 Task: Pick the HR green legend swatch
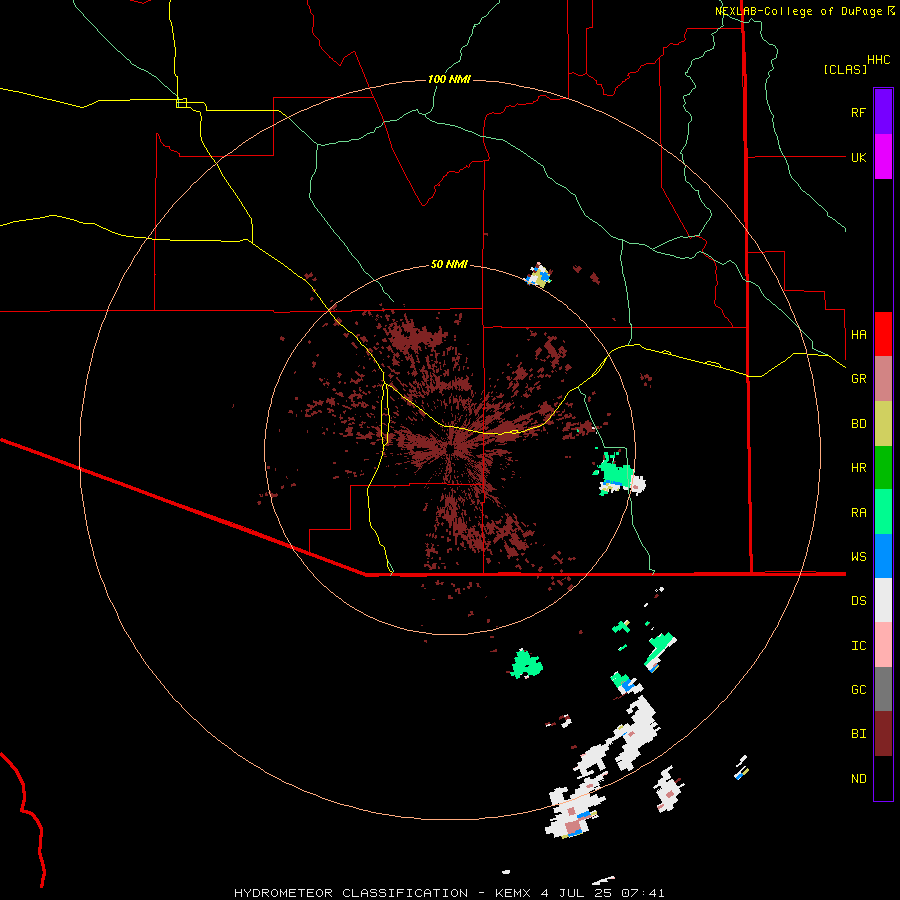pos(883,468)
